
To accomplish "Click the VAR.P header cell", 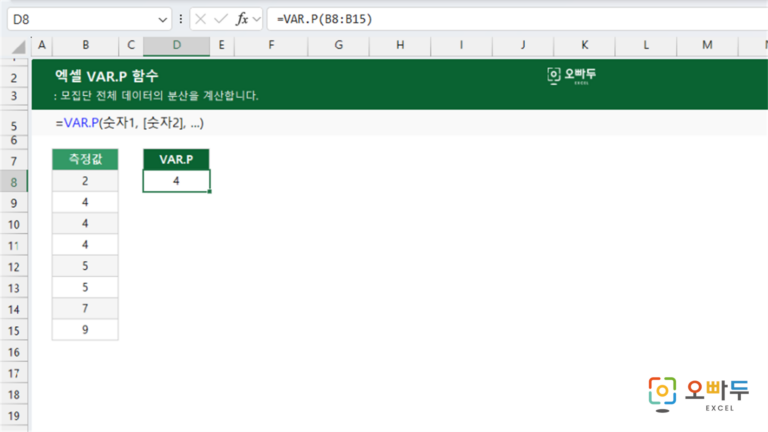I will tap(176, 159).
